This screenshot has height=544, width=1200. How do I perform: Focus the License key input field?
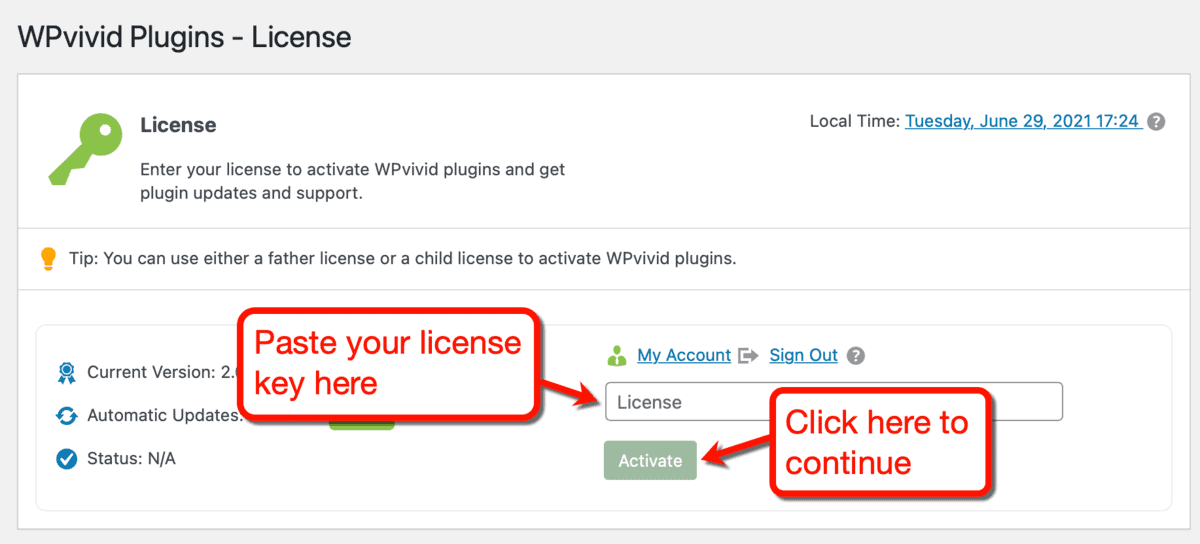pos(833,402)
